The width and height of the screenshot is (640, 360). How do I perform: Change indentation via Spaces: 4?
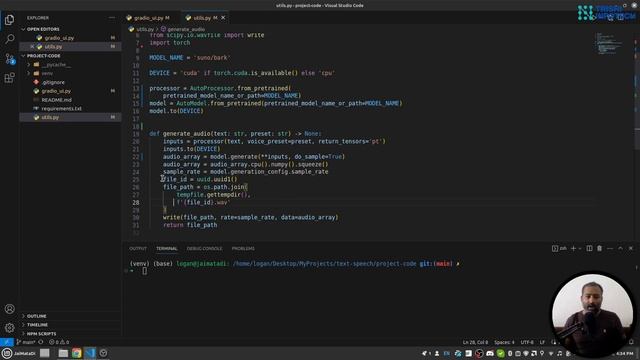click(504, 342)
